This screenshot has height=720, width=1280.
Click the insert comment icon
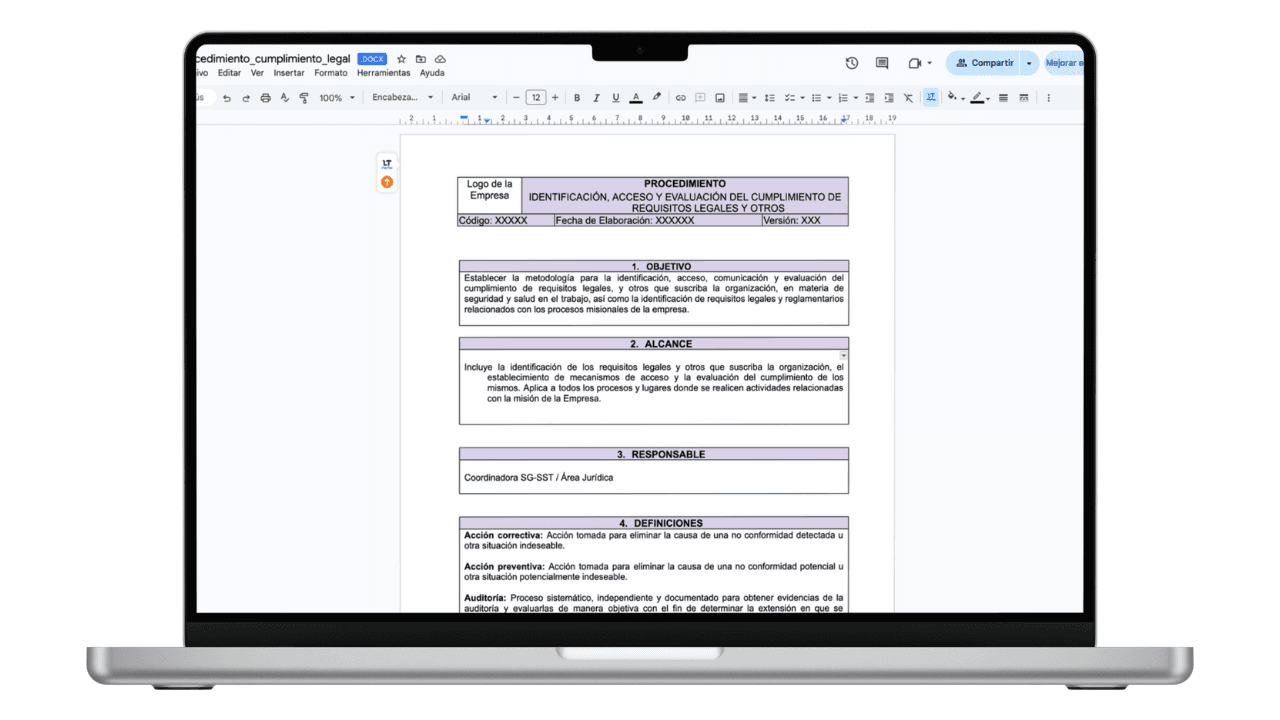pyautogui.click(x=700, y=97)
